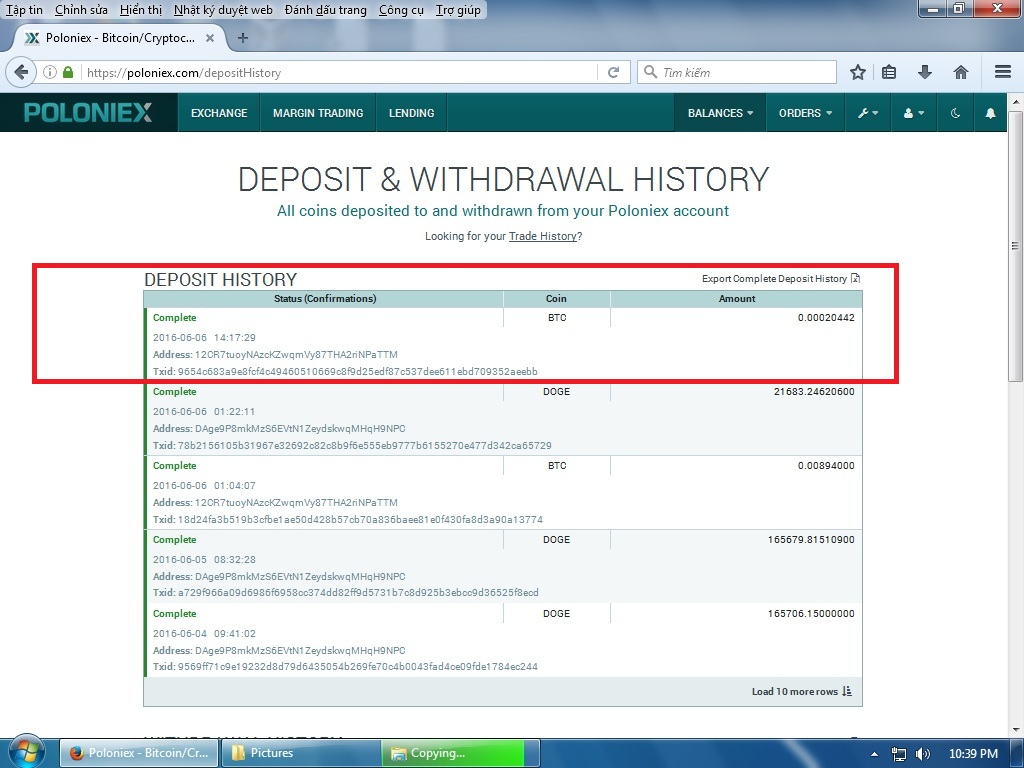Click the amount 0.00894000
This screenshot has width=1024, height=768.
tap(825, 465)
